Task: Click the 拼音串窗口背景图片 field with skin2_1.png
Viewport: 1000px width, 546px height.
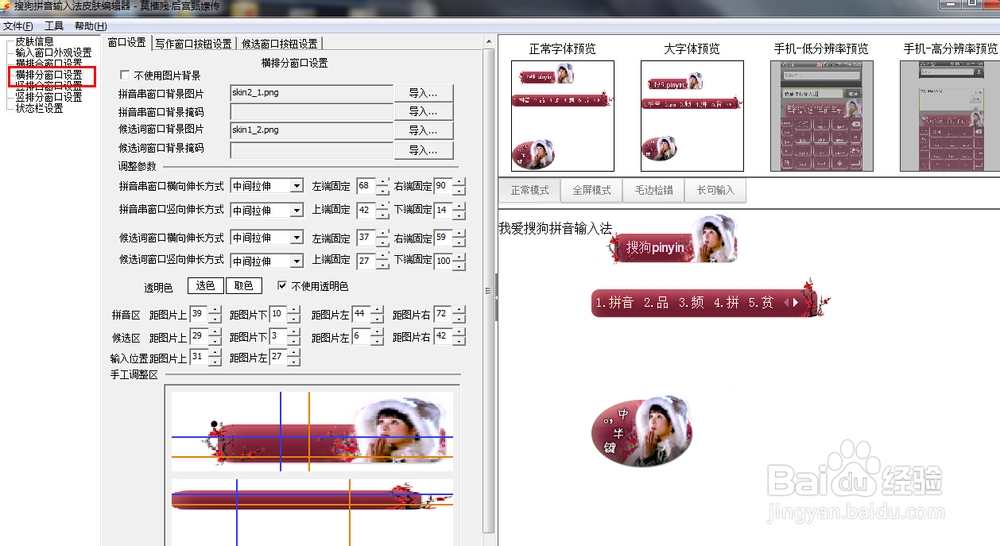Action: point(311,93)
